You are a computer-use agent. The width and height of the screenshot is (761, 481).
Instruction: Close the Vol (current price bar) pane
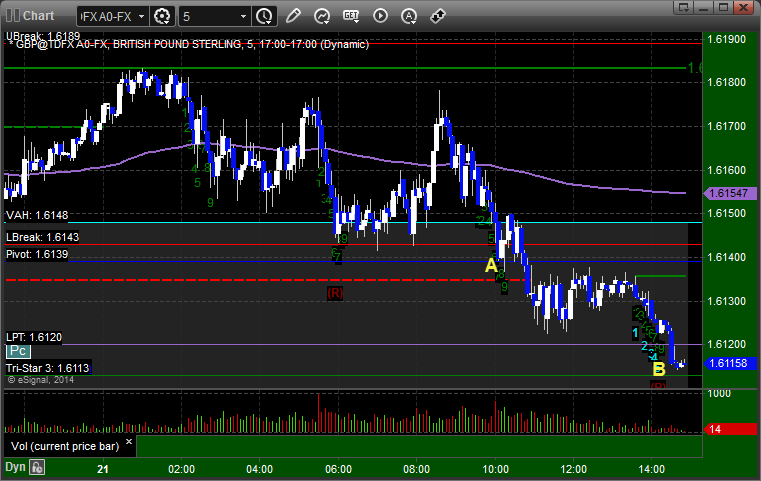click(129, 442)
